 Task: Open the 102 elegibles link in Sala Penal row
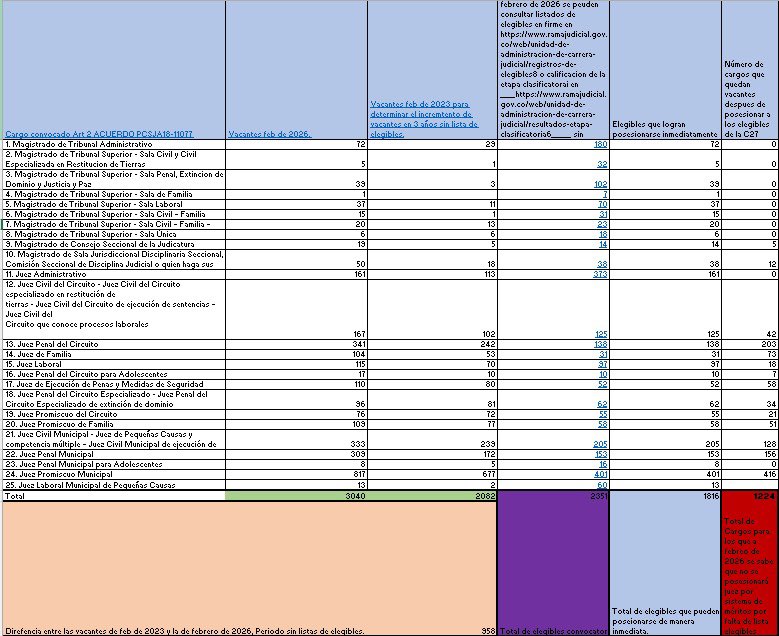(x=601, y=184)
